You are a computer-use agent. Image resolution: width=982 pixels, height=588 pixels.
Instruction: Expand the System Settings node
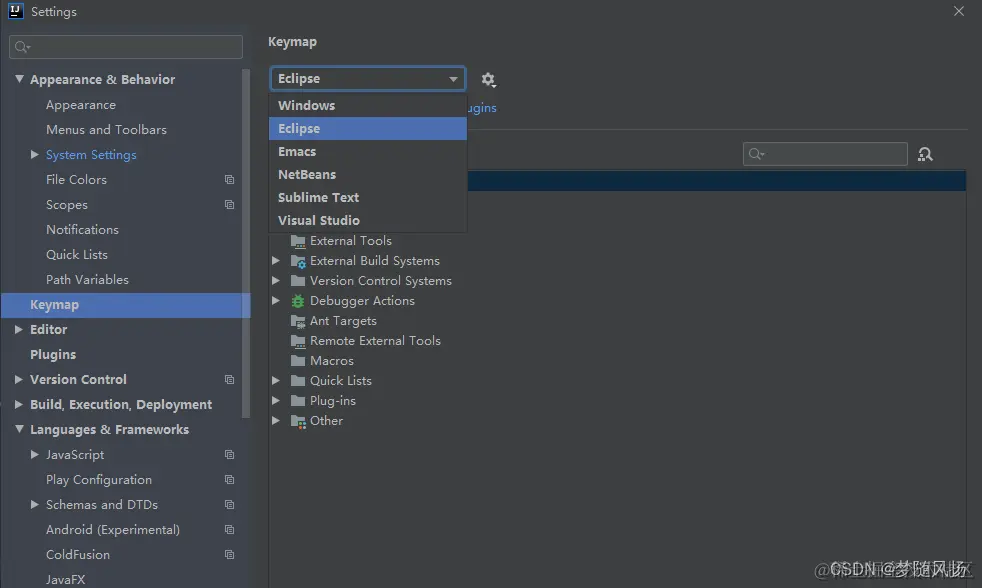pos(34,154)
